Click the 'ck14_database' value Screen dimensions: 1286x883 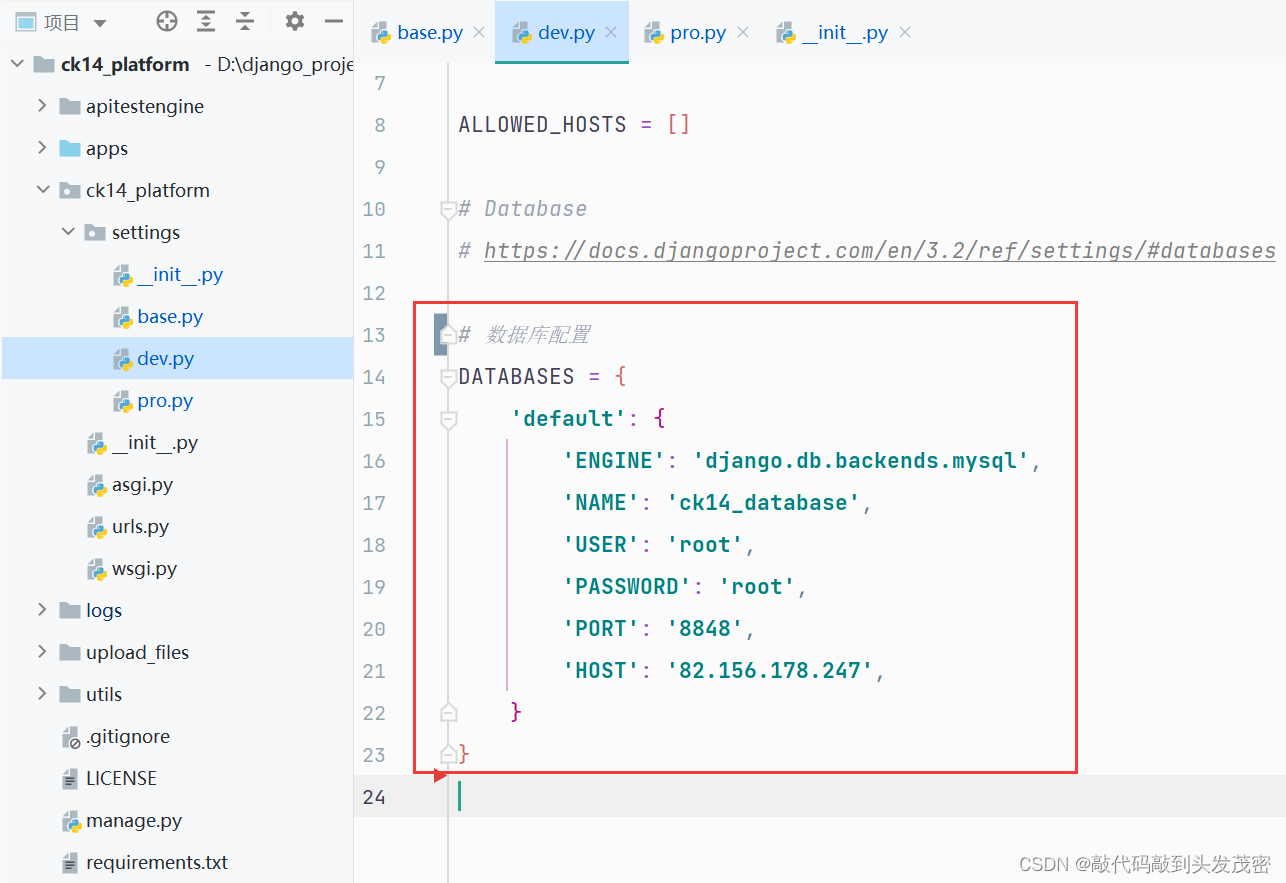coord(764,502)
